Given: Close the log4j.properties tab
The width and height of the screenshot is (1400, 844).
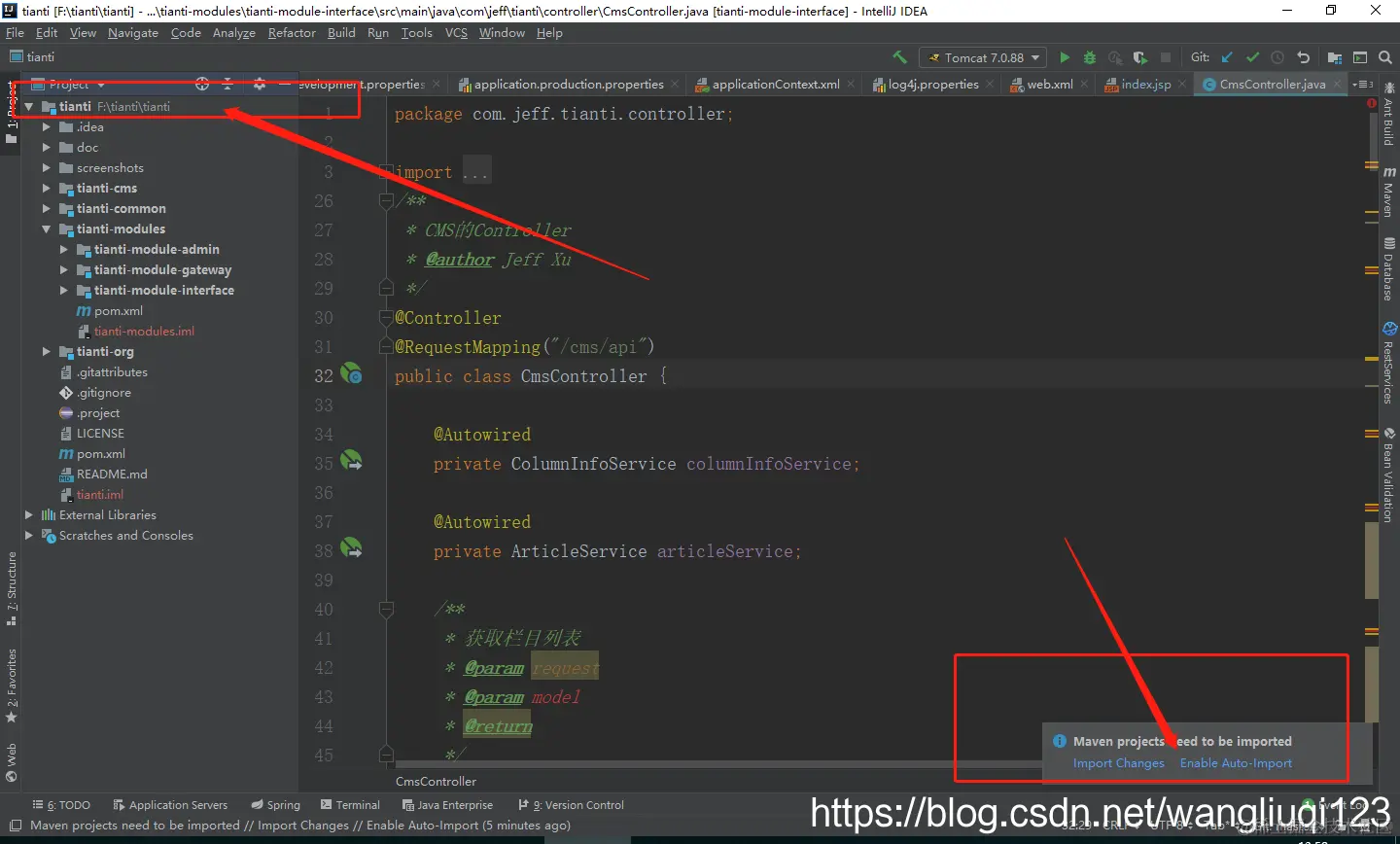Looking at the screenshot, I should [x=990, y=84].
